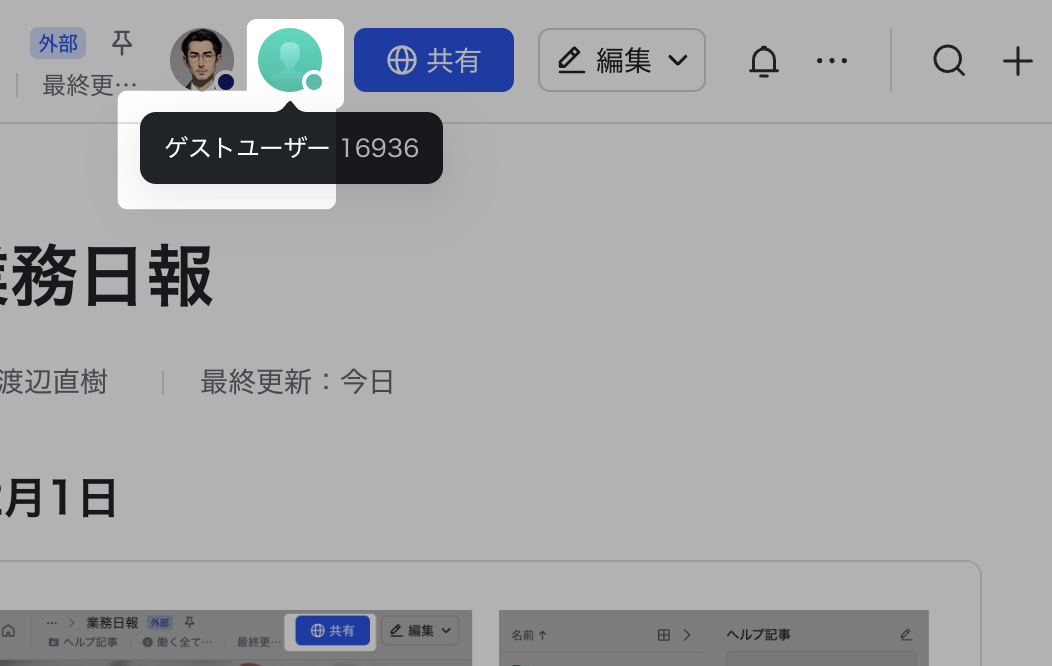Open the more options ellipsis in top toolbar

[831, 61]
